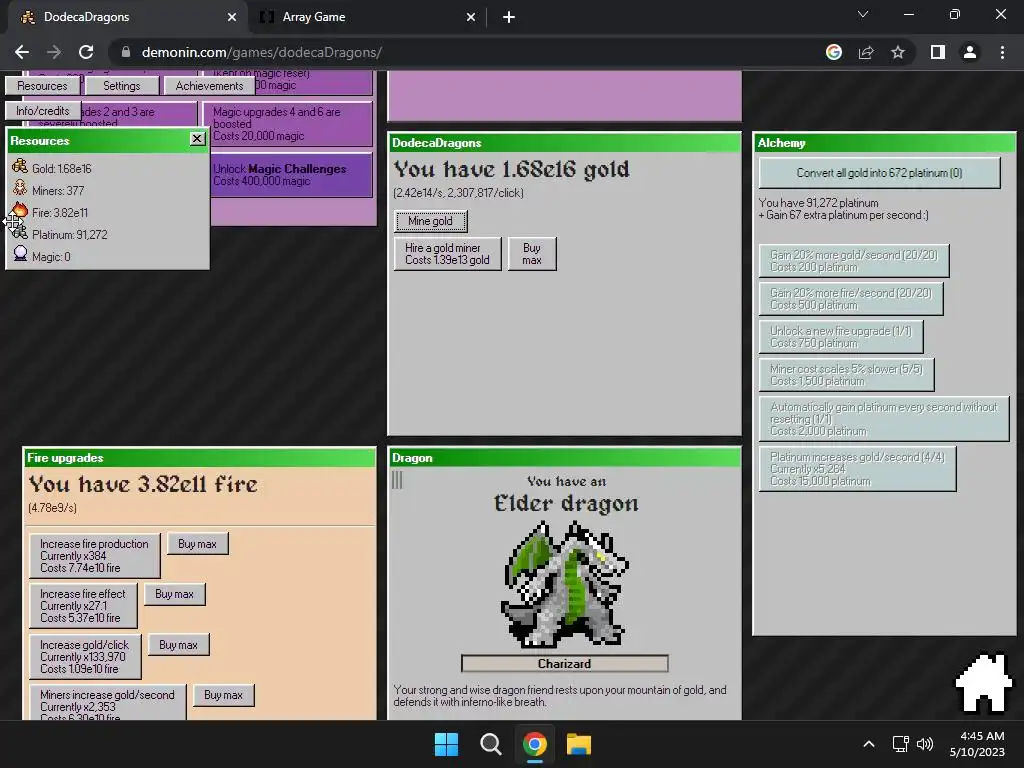
Task: Click Gain 20% more gold/second upgrade
Action: [854, 261]
